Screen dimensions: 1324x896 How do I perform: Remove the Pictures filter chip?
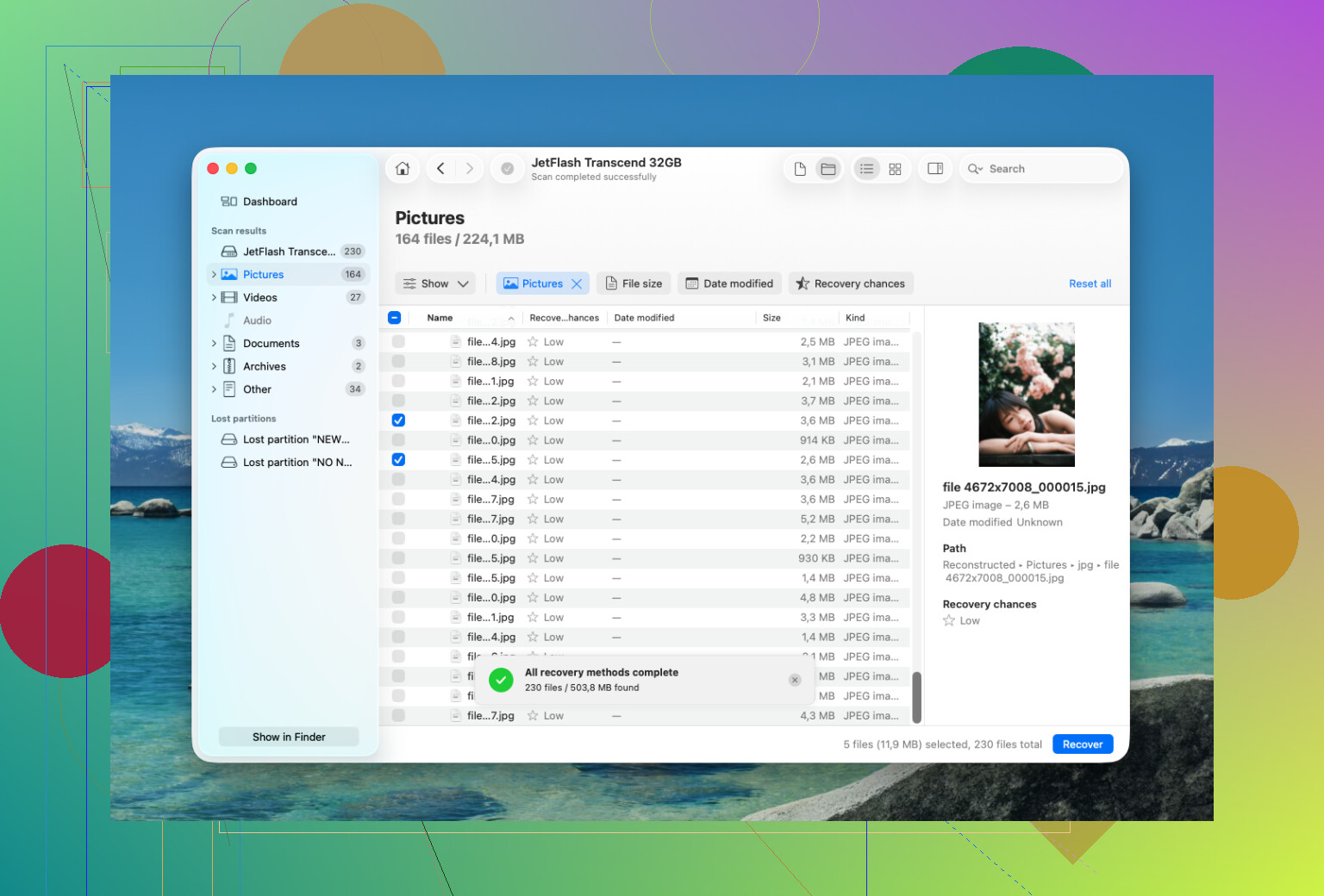577,283
